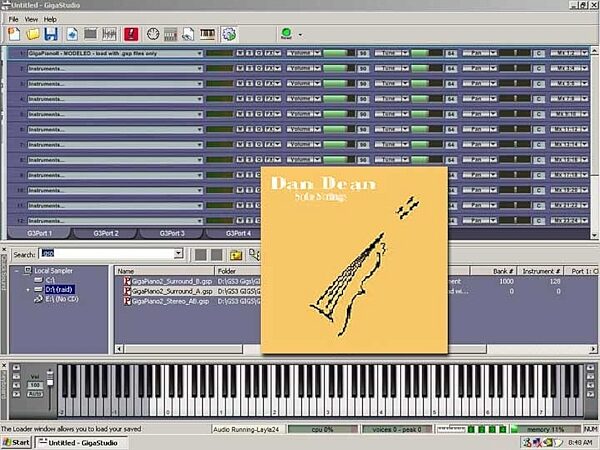This screenshot has height=450, width=600.
Task: Open settings with the gear toolbar icon
Action: 229,34
